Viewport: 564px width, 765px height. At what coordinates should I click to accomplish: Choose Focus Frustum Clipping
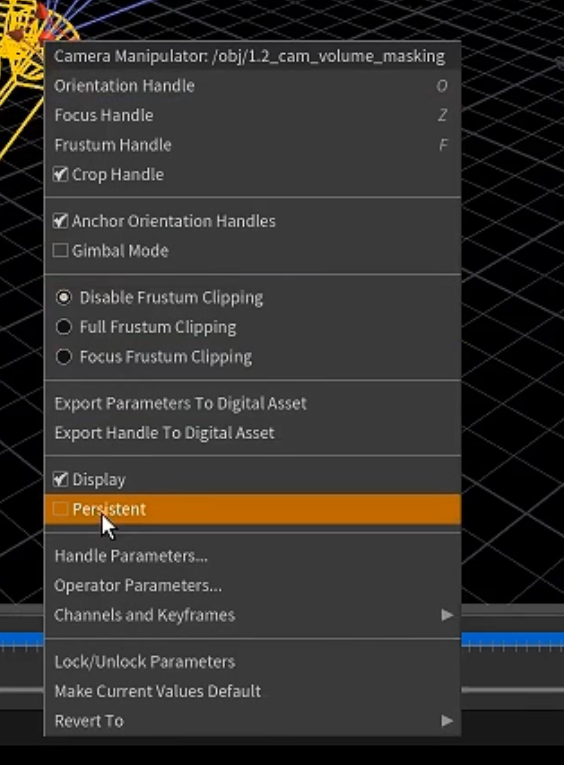[63, 357]
